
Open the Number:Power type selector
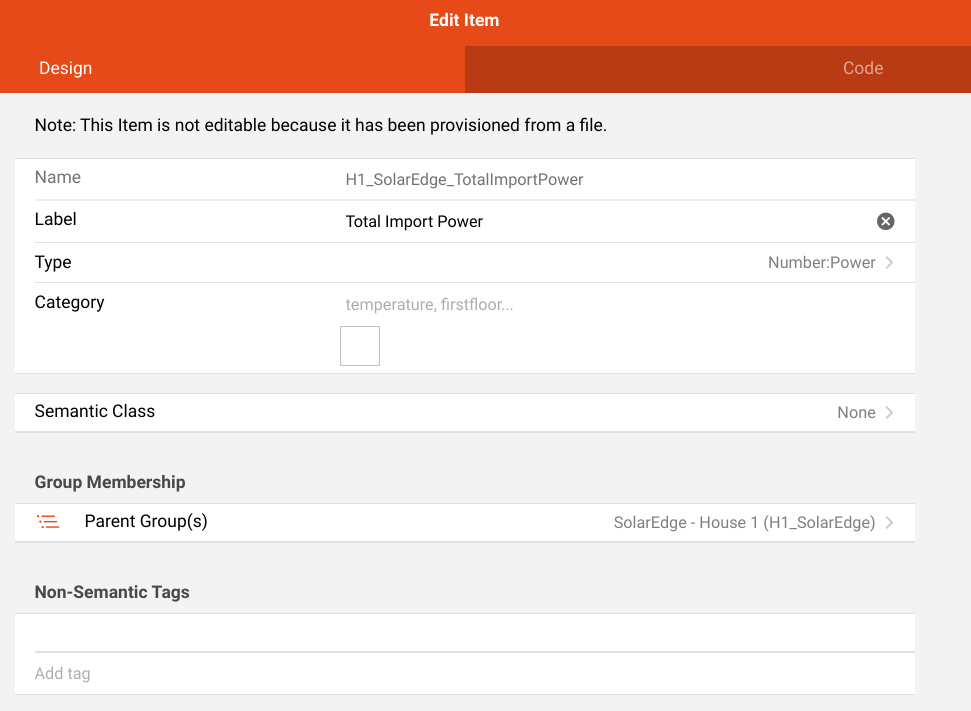coord(821,263)
